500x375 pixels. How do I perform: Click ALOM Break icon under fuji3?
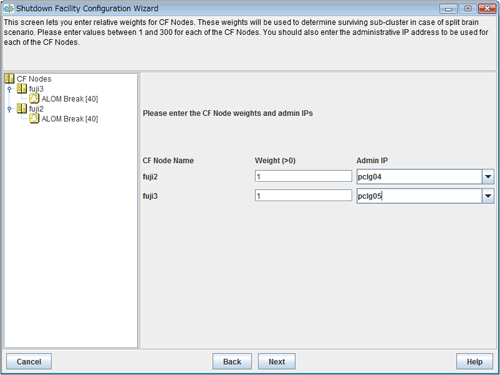click(x=34, y=98)
